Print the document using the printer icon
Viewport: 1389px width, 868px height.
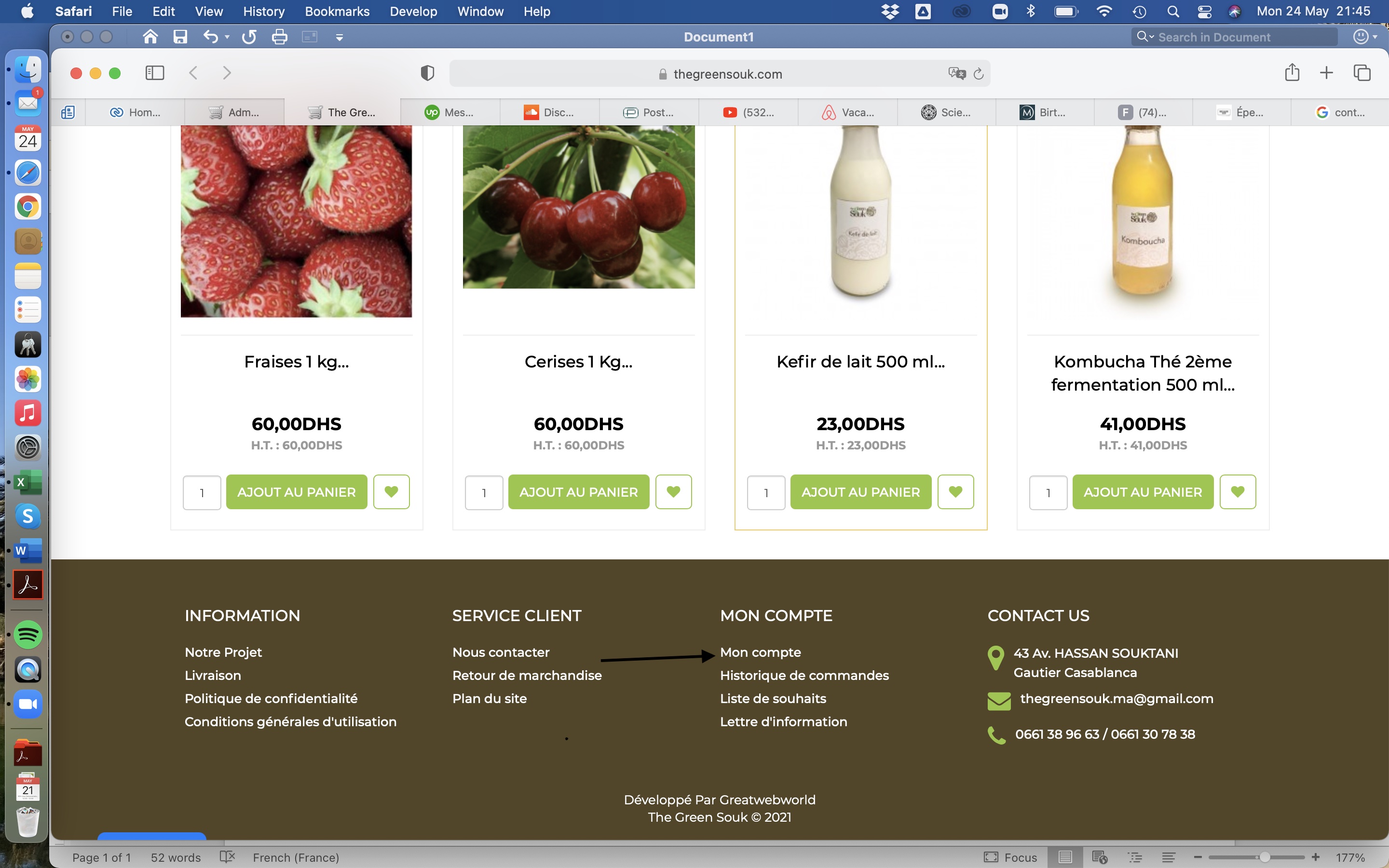point(280,37)
